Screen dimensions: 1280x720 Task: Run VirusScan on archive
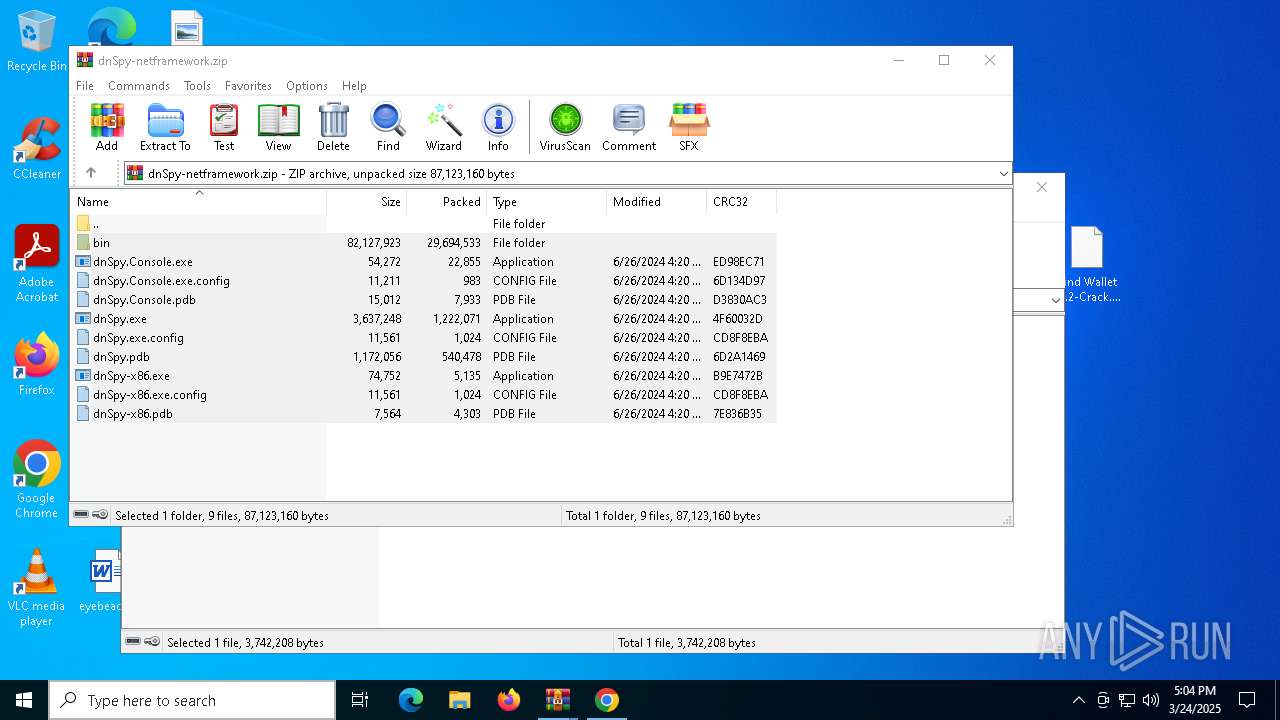565,127
